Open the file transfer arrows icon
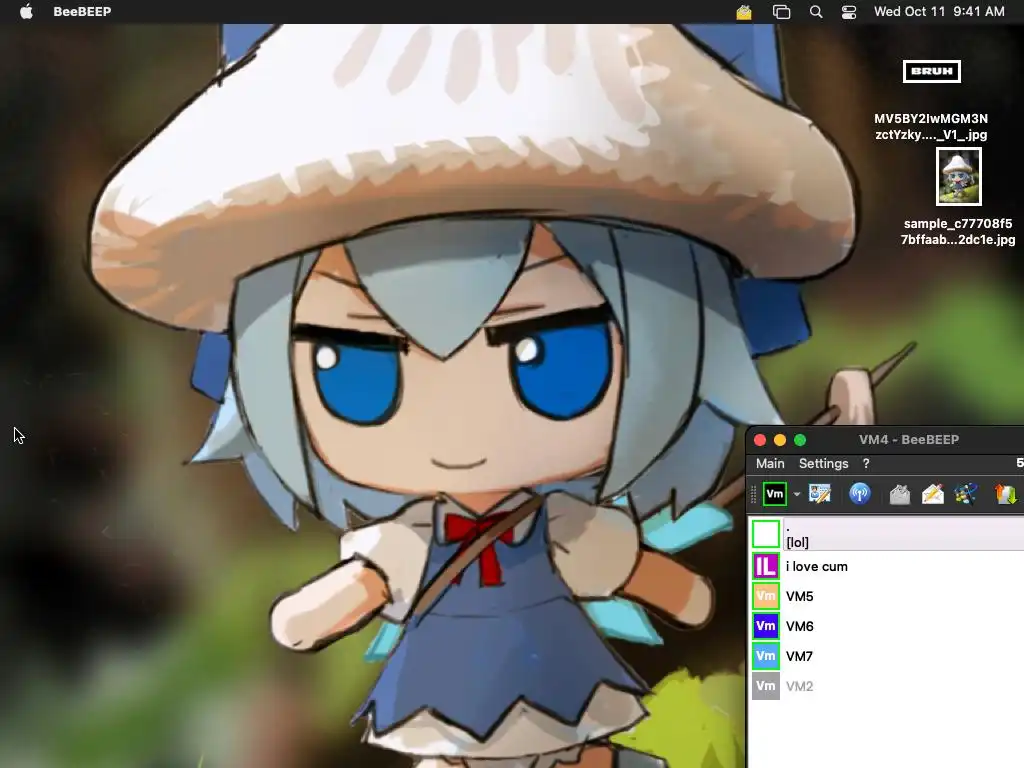1024x768 pixels. 1006,494
